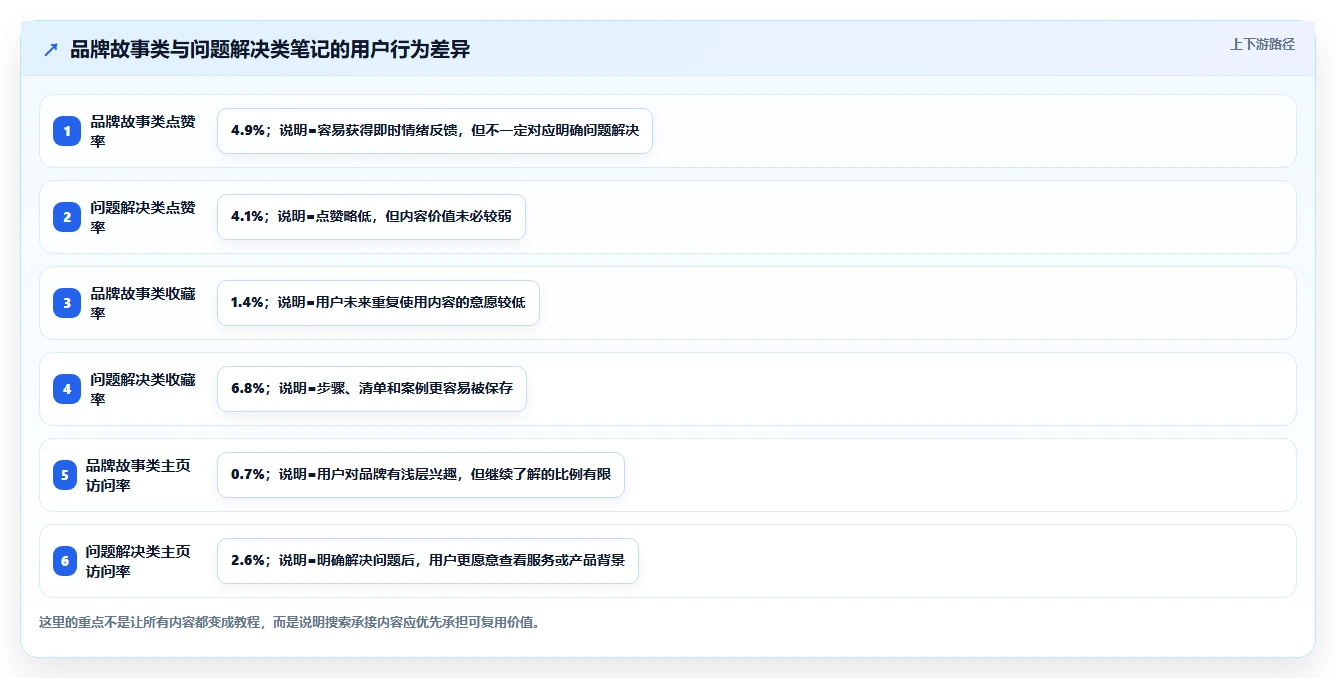
Task: Select the label 问题解决类点赞率
Action: pyautogui.click(x=144, y=217)
